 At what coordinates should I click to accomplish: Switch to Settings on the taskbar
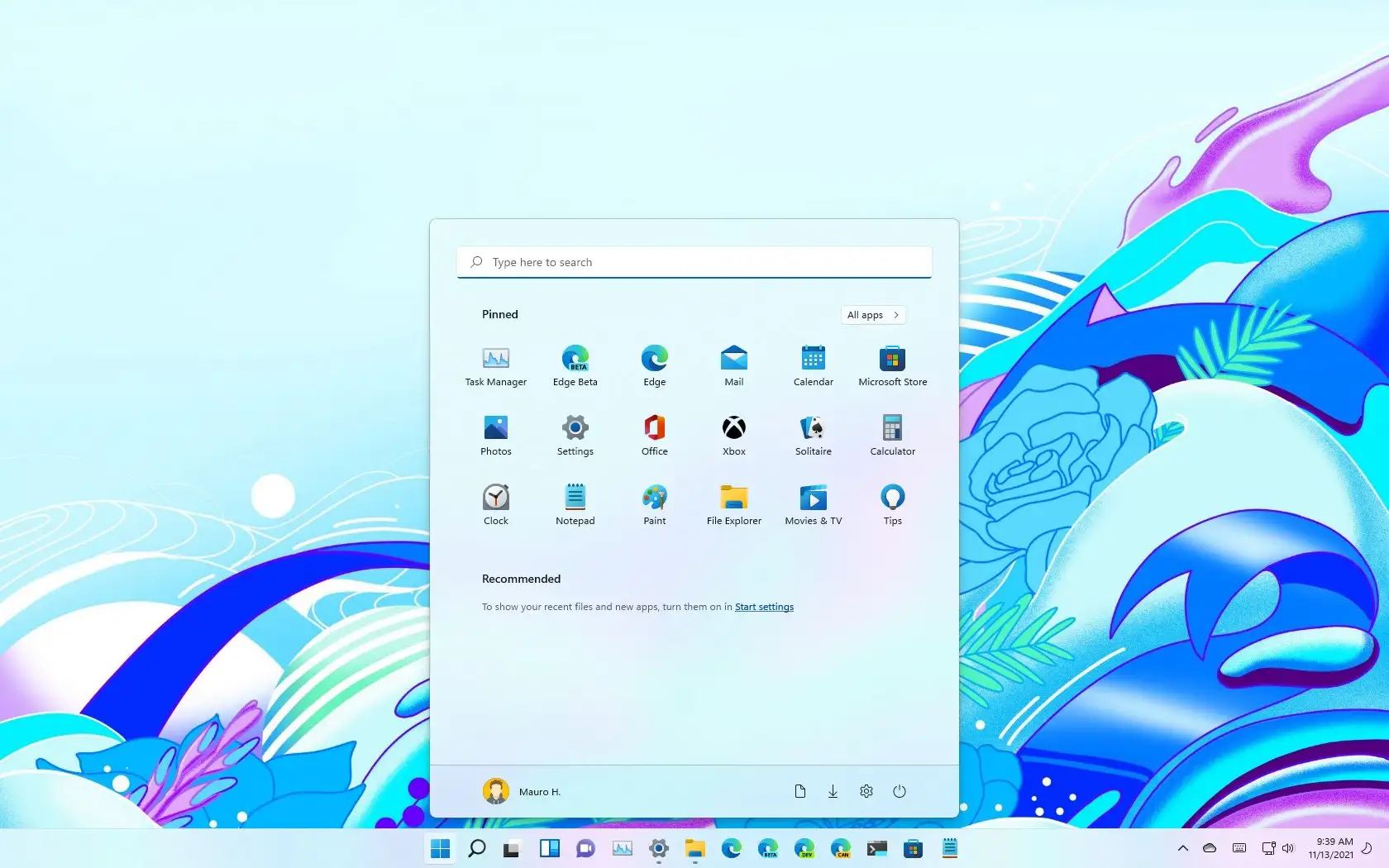658,848
